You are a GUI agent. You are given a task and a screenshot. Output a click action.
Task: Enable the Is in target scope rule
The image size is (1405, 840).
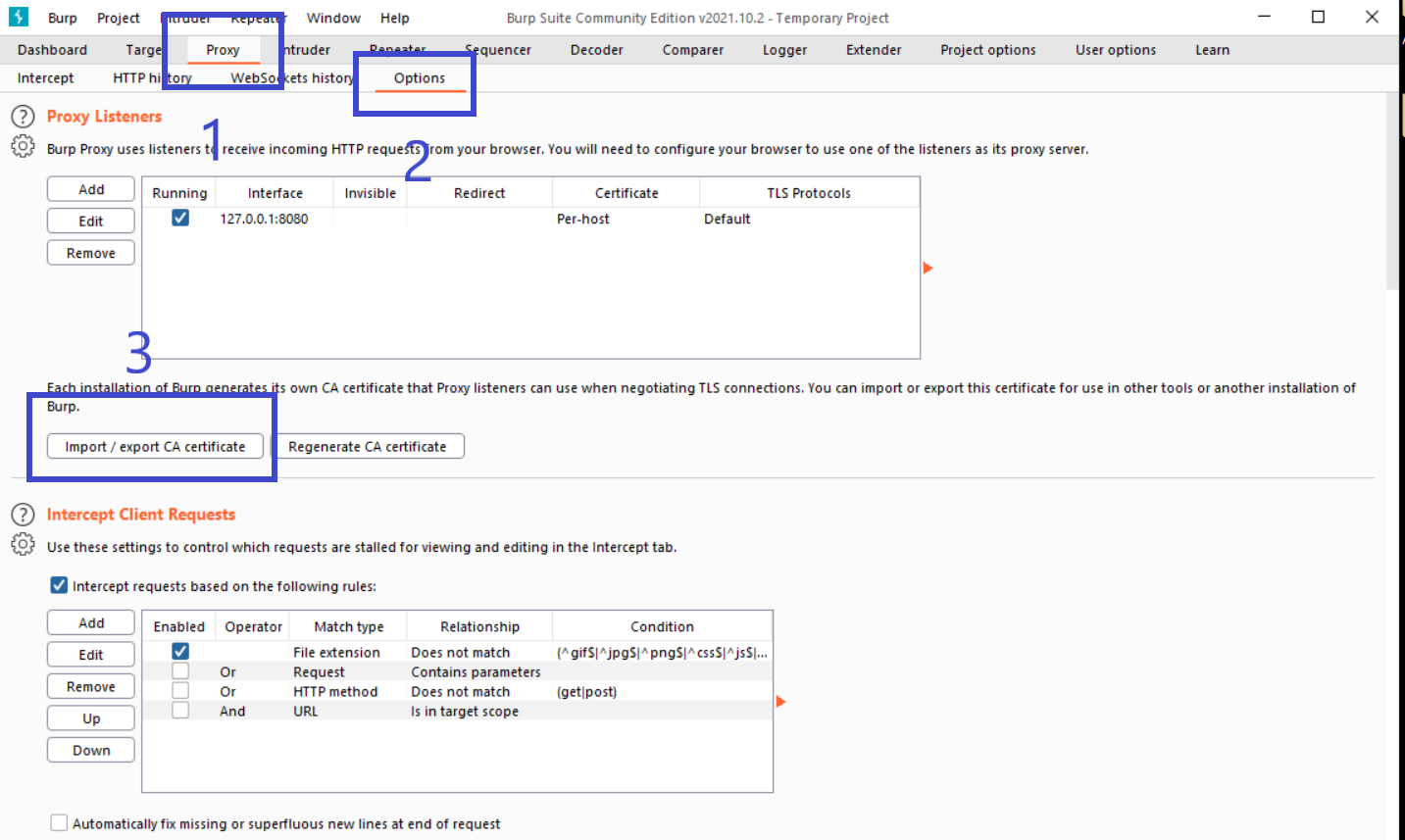(180, 710)
